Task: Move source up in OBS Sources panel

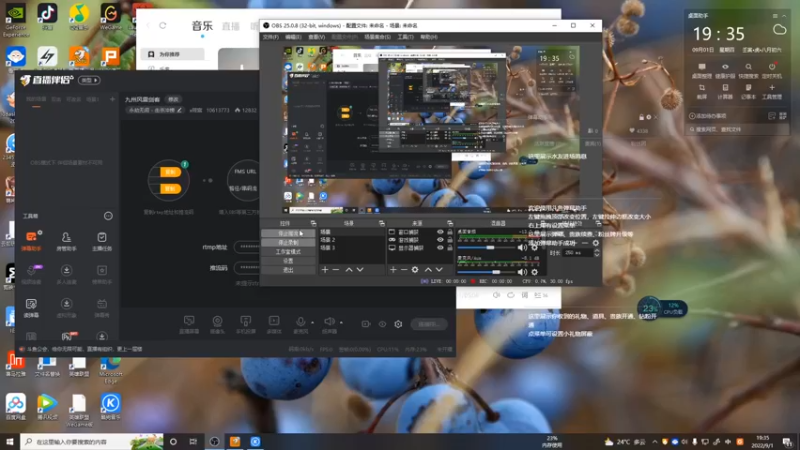Action: tap(428, 269)
